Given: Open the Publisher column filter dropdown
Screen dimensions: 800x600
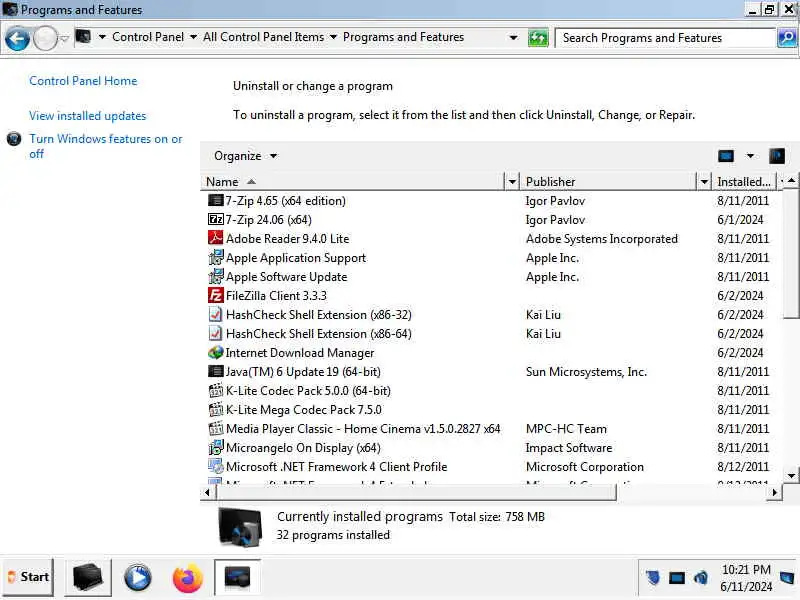Looking at the screenshot, I should pos(704,182).
